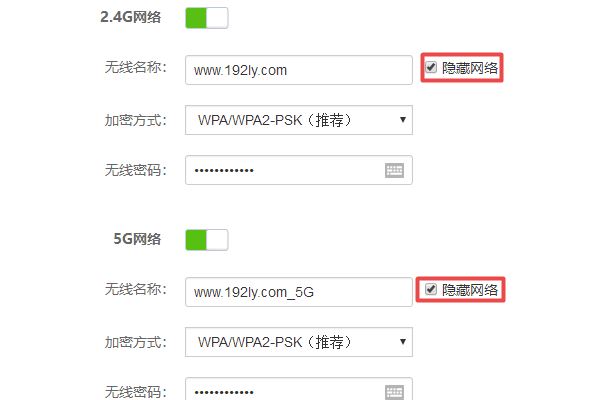
Task: Focus the 2.4G 无线名称 field www.192ly.com
Action: click(x=299, y=70)
